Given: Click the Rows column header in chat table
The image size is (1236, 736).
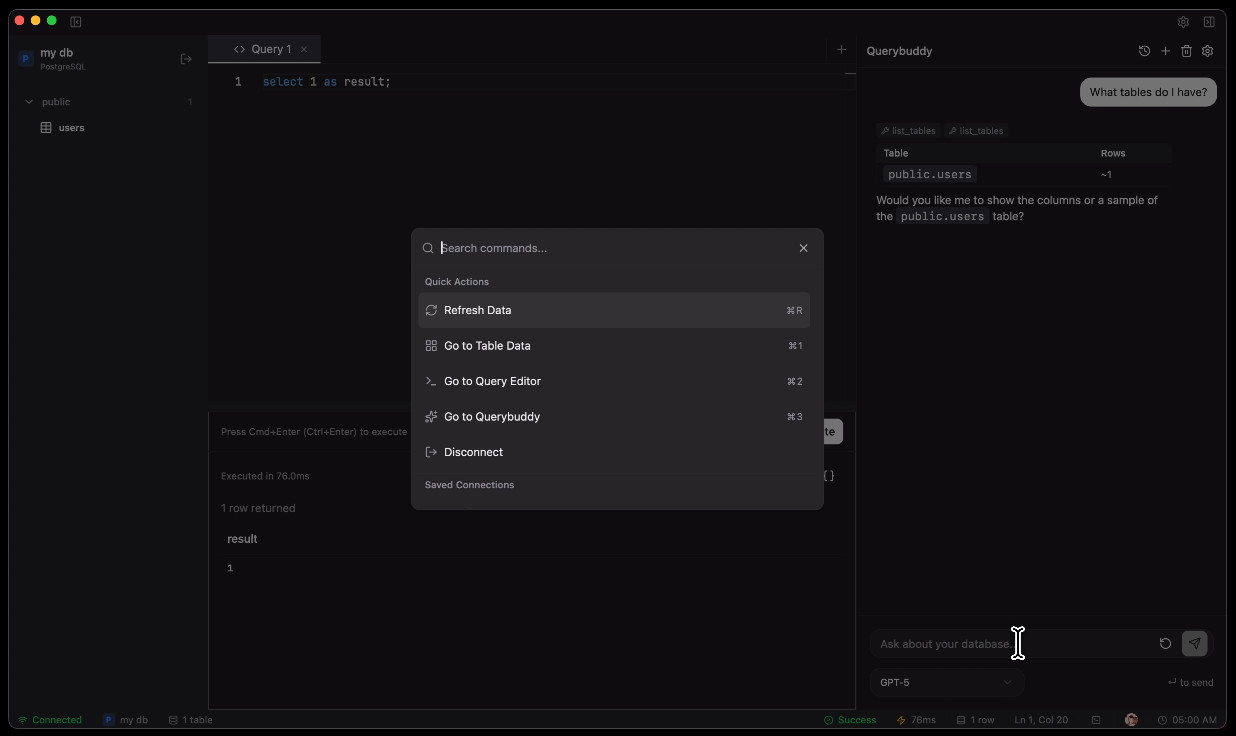Looking at the screenshot, I should coord(1113,153).
